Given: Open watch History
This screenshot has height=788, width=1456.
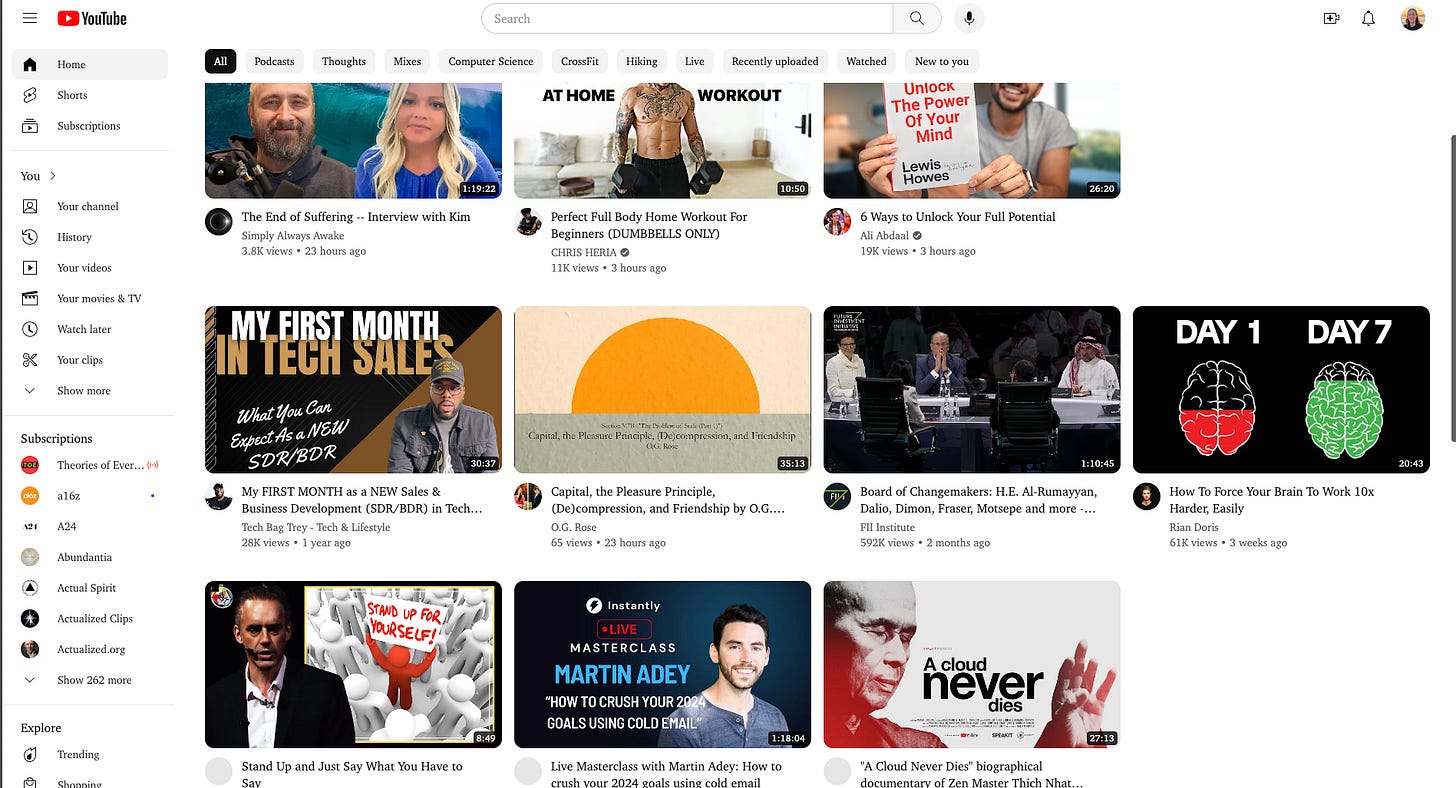Looking at the screenshot, I should (x=89, y=237).
